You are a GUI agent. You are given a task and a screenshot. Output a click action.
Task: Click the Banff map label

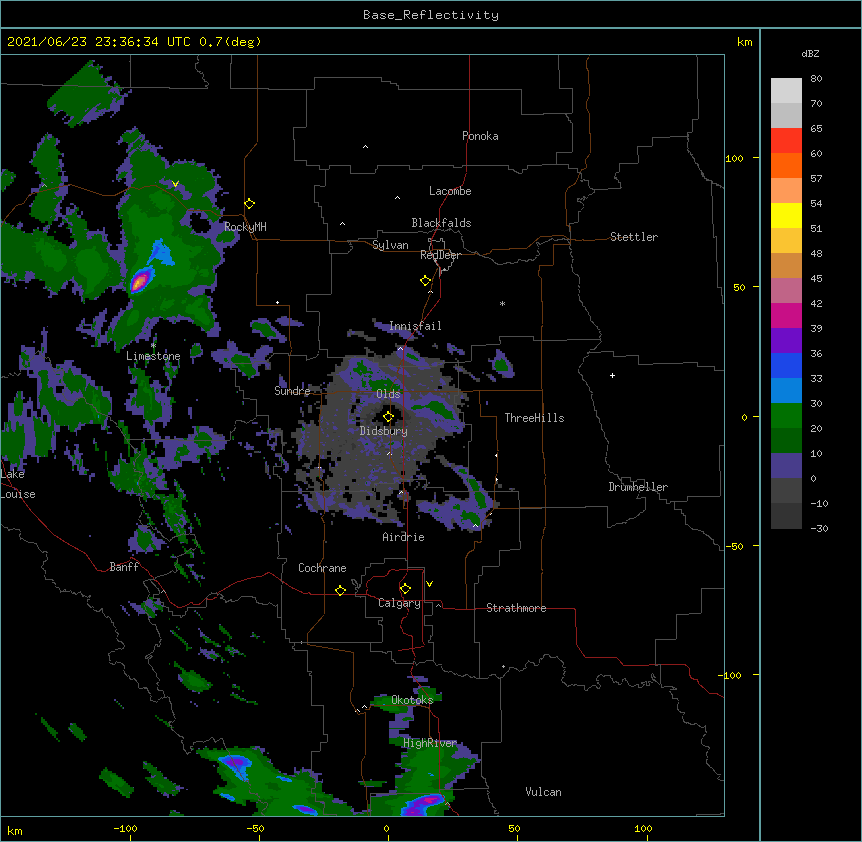(124, 567)
